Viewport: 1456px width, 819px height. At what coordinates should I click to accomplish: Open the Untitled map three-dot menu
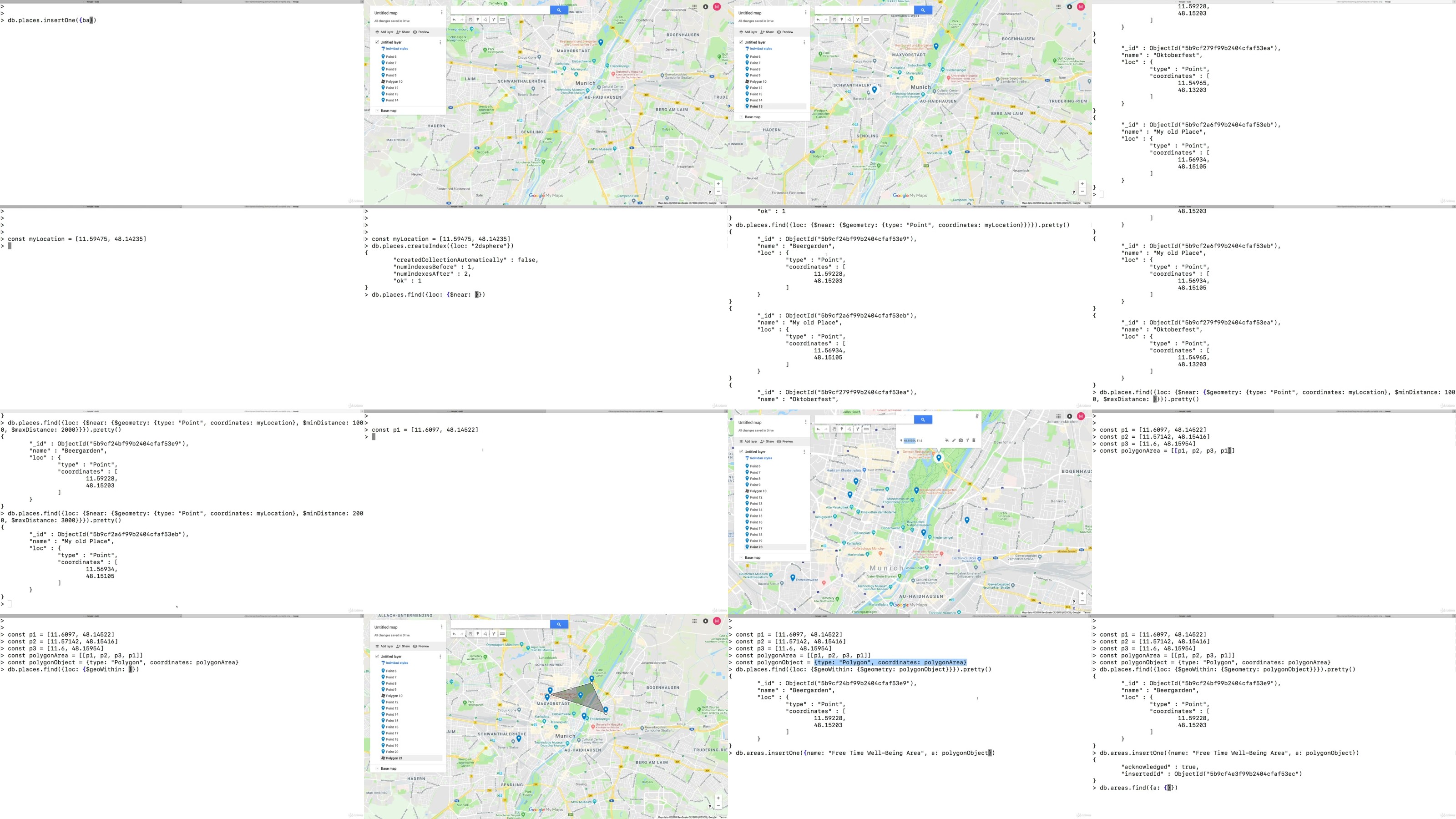[x=442, y=12]
